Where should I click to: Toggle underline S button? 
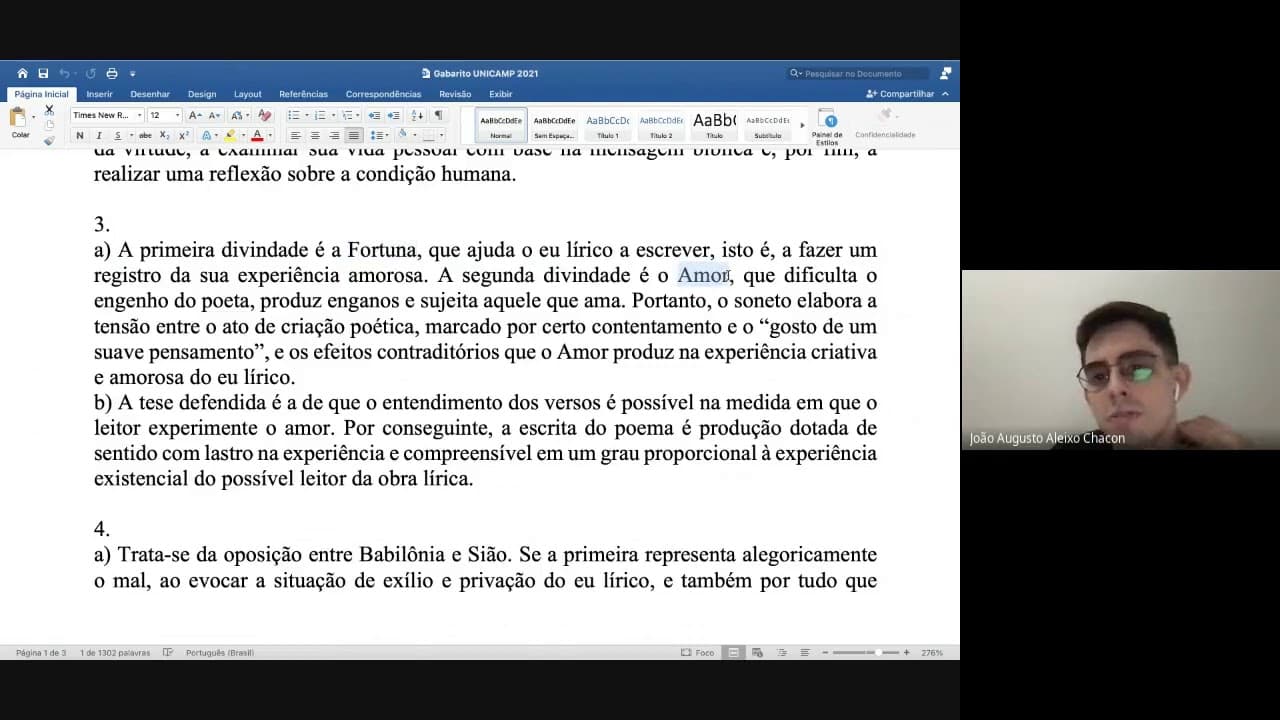click(x=117, y=135)
